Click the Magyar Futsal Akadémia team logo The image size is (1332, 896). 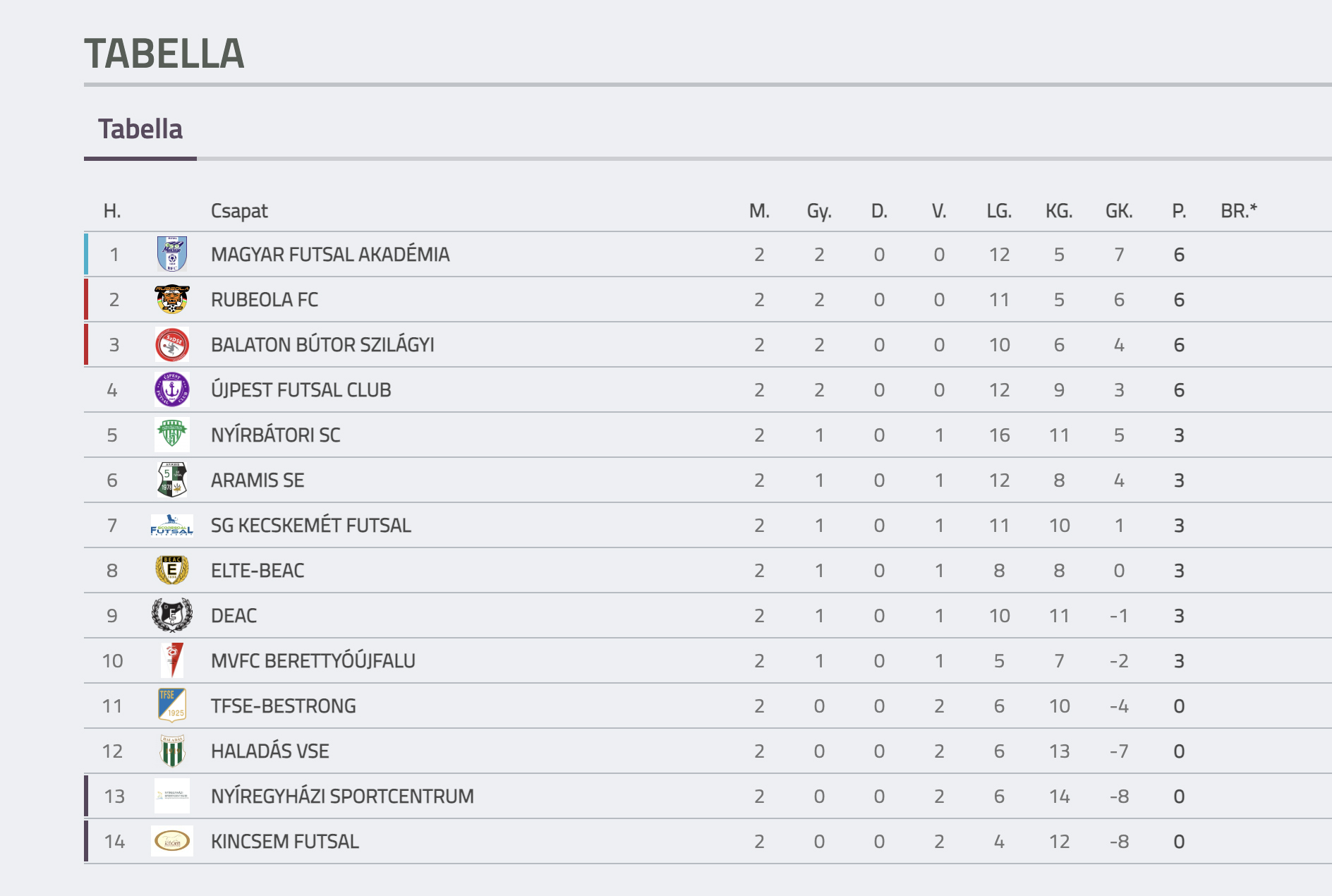tap(171, 255)
